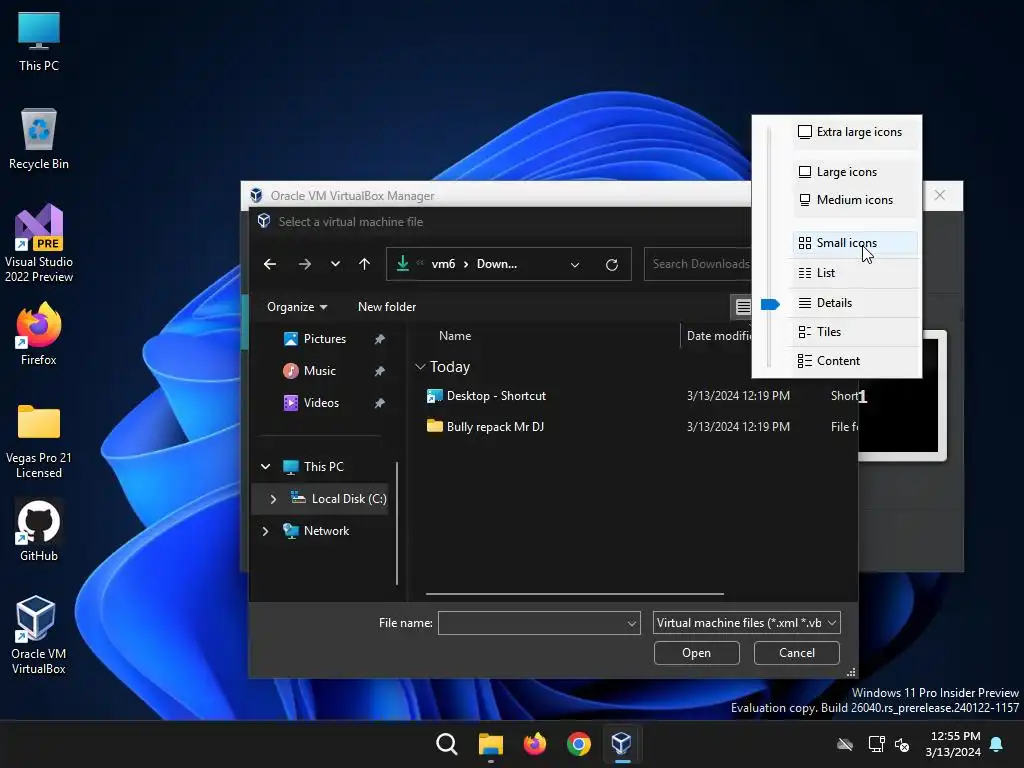Click the vm6 breadcrumb in address bar
Viewport: 1024px width, 768px height.
click(x=443, y=264)
